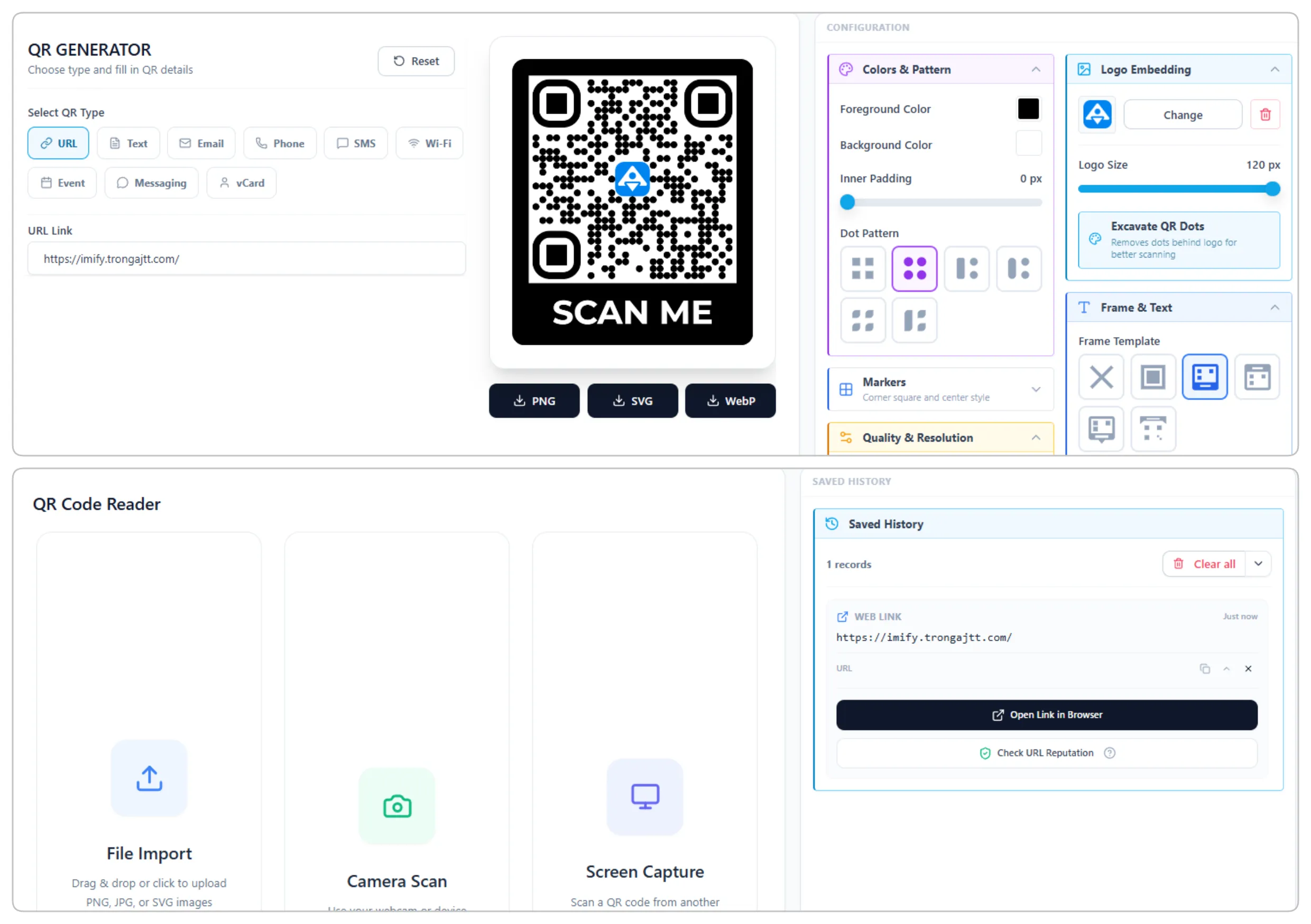Download the QR code as WebP

[x=730, y=401]
